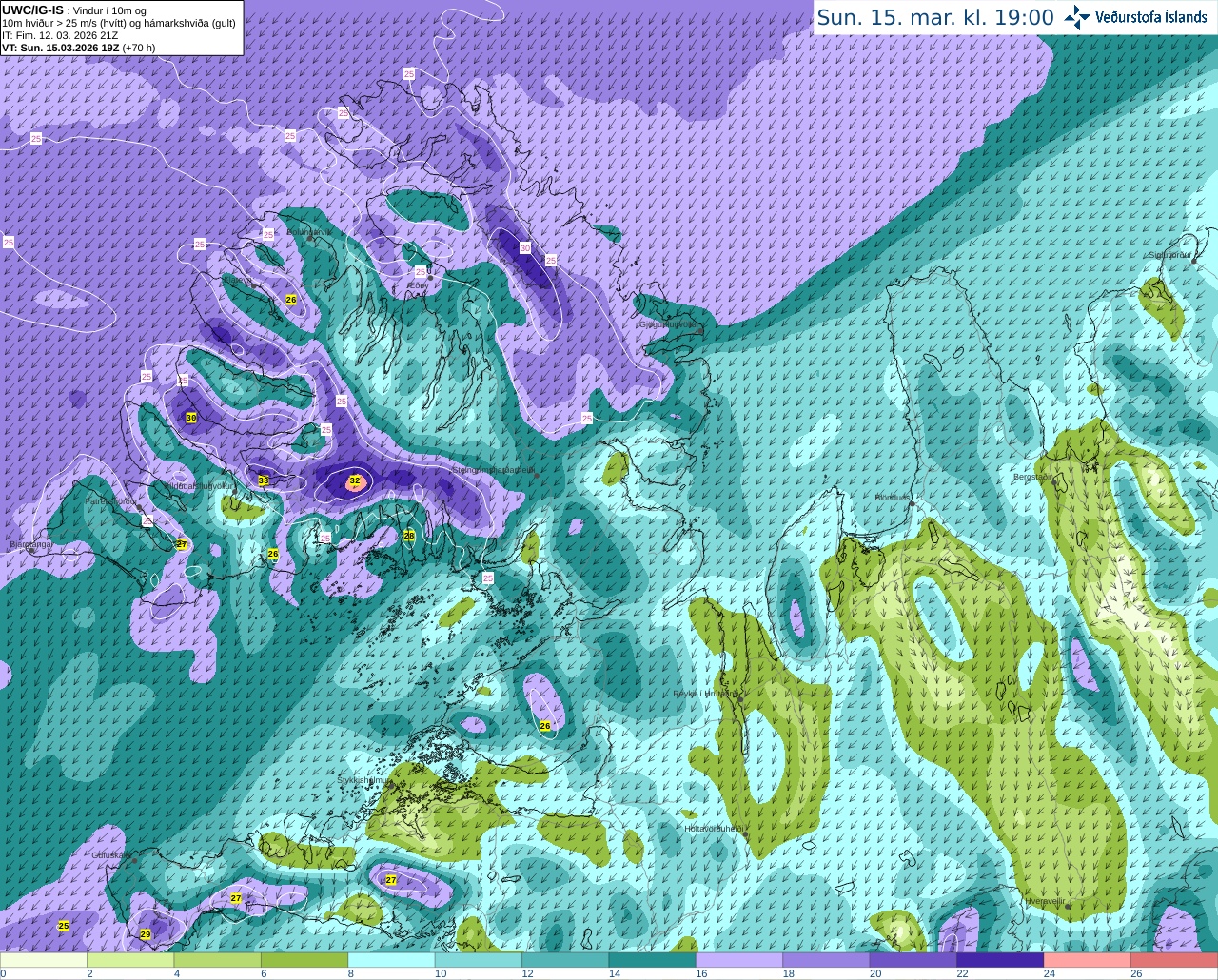Pick the dark teal 14–16 legend swatch
Viewport: 1218px width, 980px height.
653,960
